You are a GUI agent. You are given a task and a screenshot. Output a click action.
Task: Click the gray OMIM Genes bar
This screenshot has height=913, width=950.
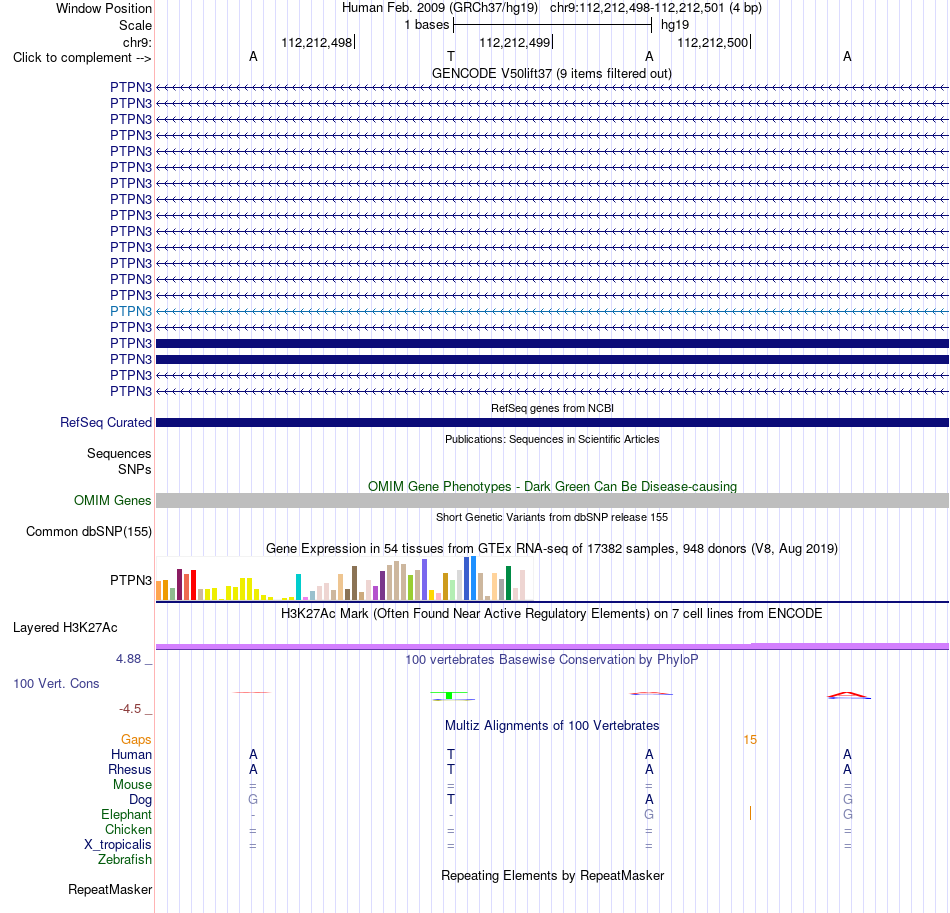click(x=552, y=500)
